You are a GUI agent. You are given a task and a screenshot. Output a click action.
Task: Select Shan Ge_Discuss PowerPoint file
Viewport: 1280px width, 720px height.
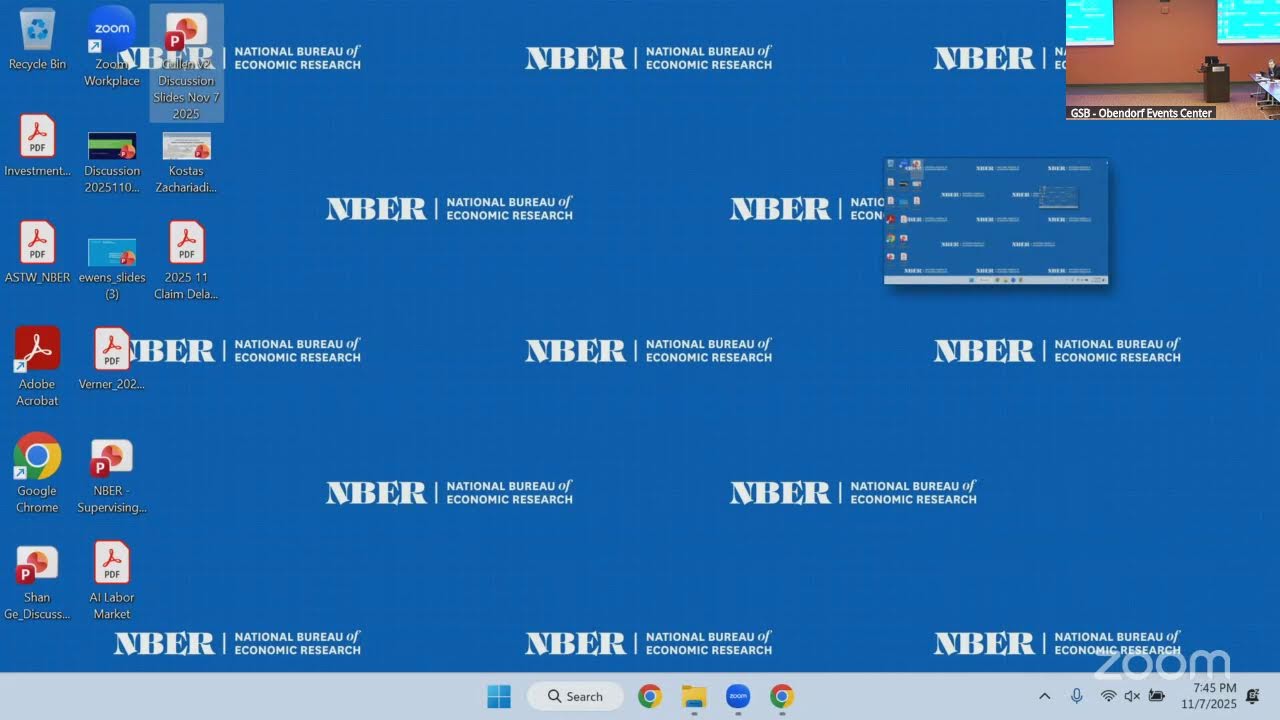(37, 583)
